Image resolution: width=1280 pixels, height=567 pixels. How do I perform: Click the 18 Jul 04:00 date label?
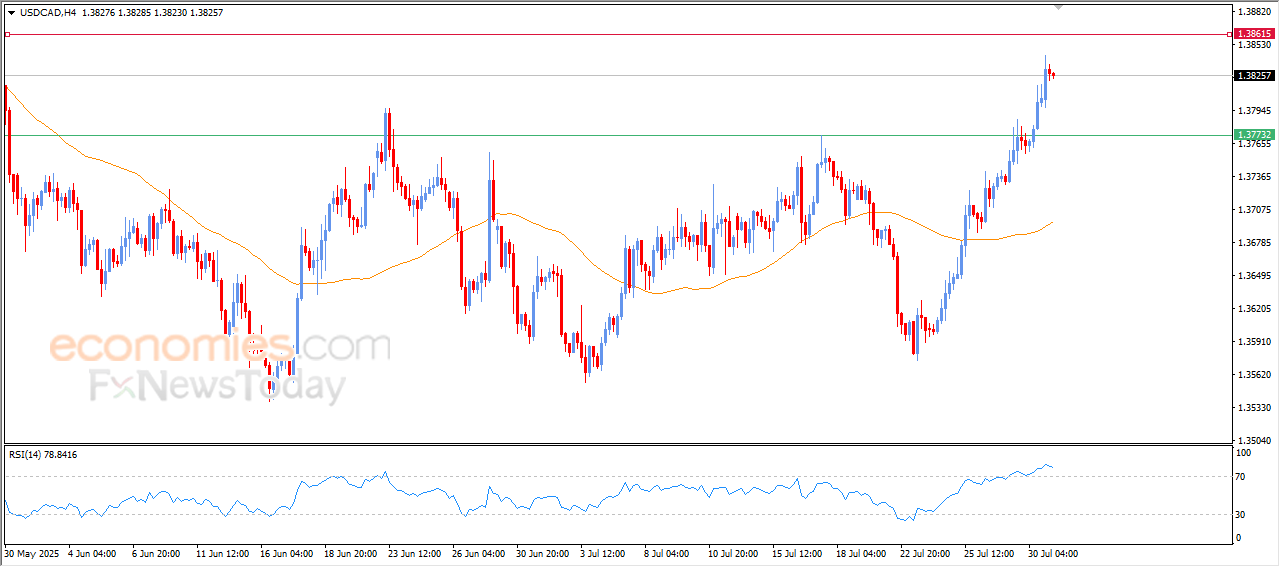coord(863,553)
